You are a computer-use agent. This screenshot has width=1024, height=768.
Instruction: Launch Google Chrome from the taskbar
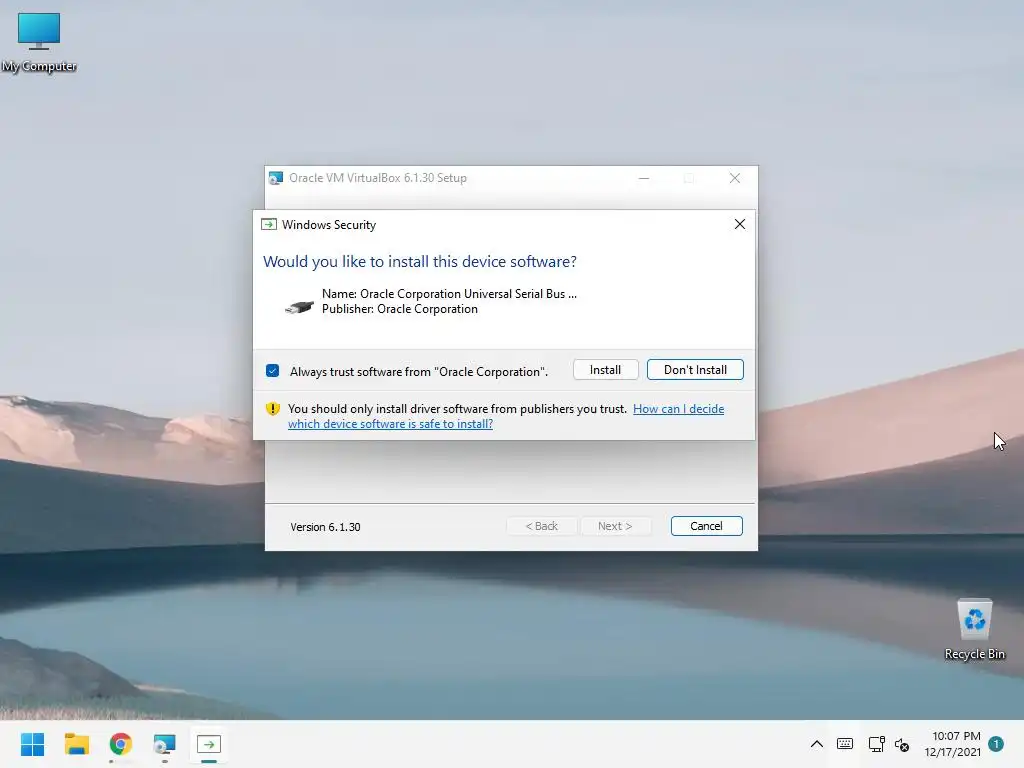[121, 744]
